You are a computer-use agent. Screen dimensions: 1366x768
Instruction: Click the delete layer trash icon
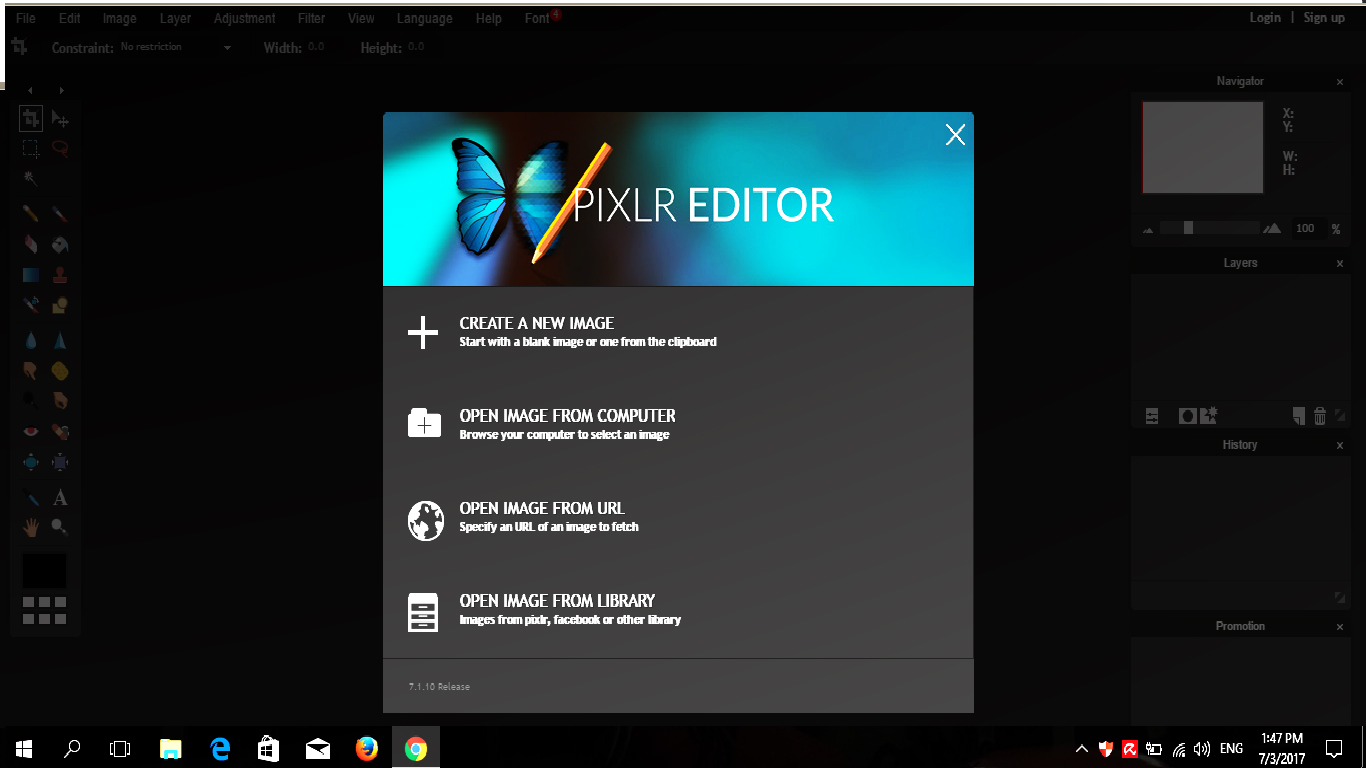coord(1318,415)
